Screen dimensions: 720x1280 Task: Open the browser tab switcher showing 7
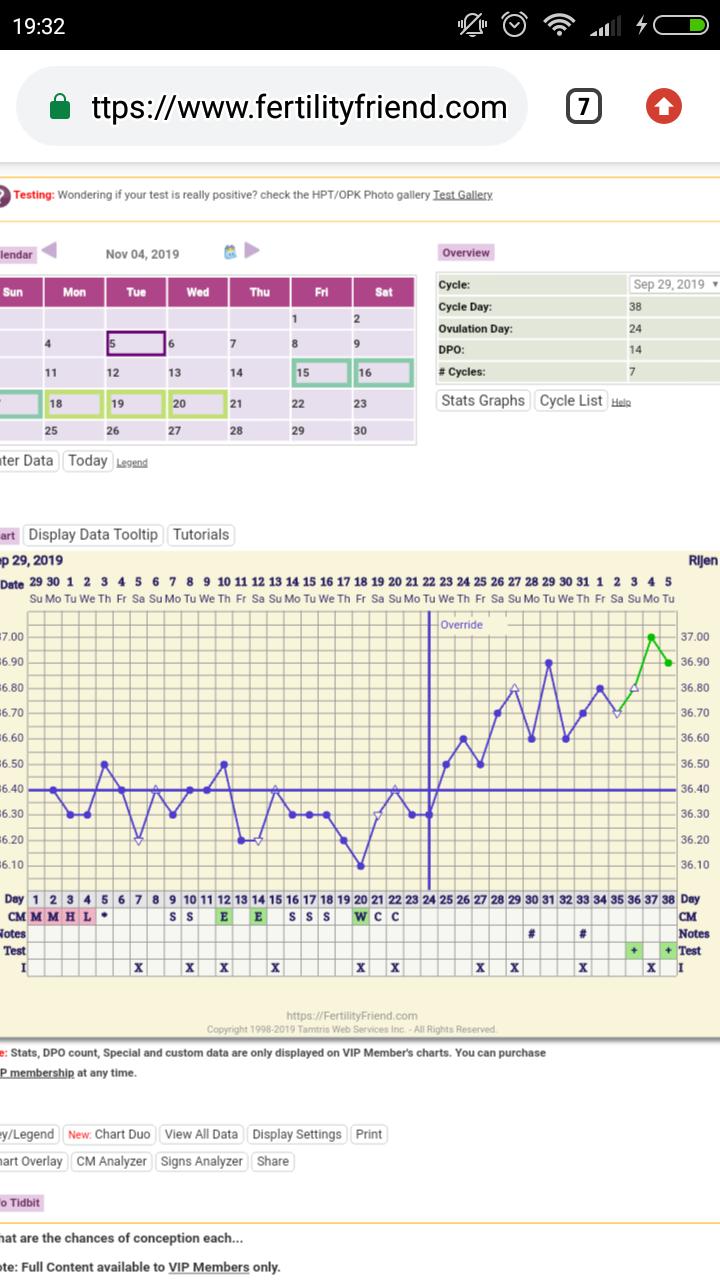pos(583,106)
